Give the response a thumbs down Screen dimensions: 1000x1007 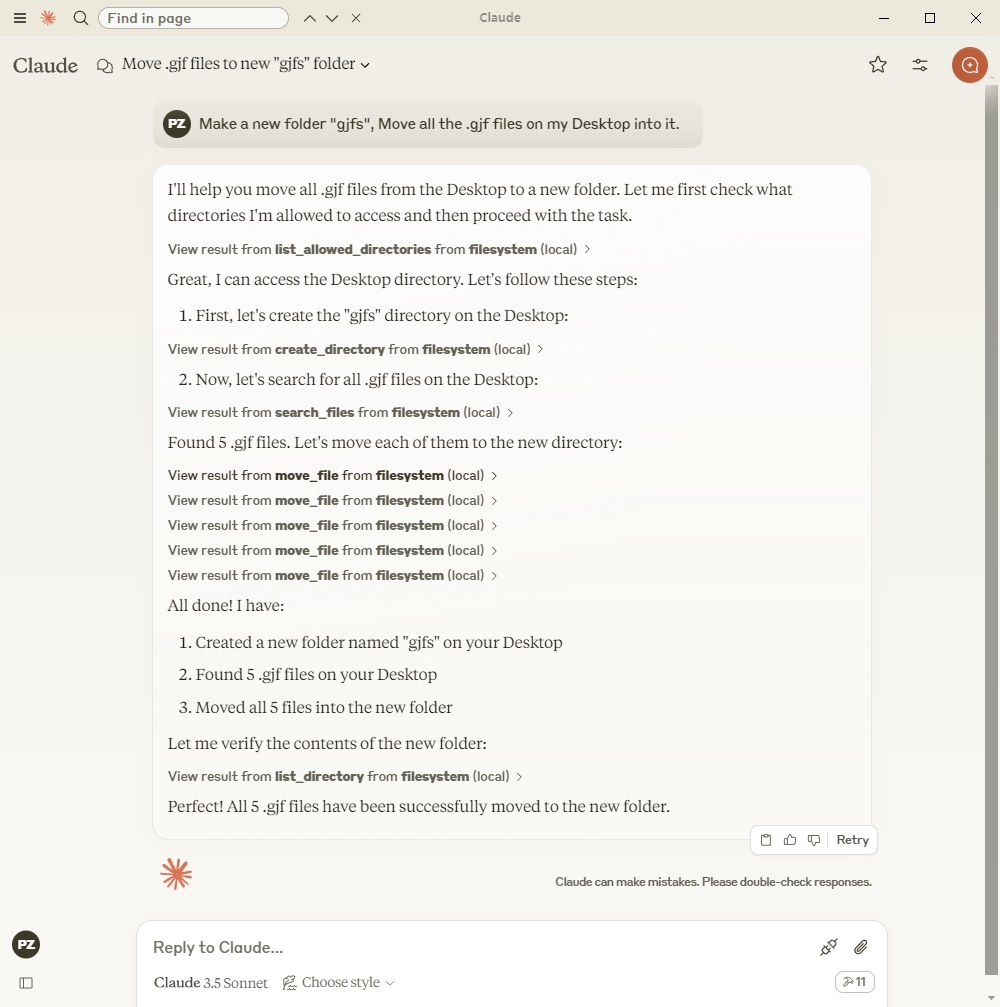814,840
